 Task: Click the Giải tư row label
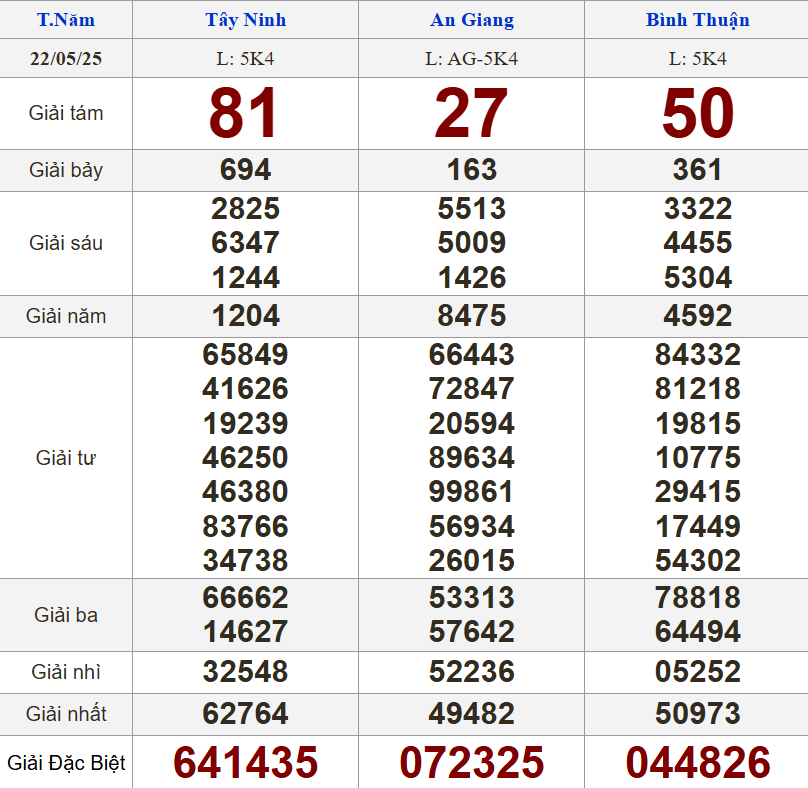point(66,458)
